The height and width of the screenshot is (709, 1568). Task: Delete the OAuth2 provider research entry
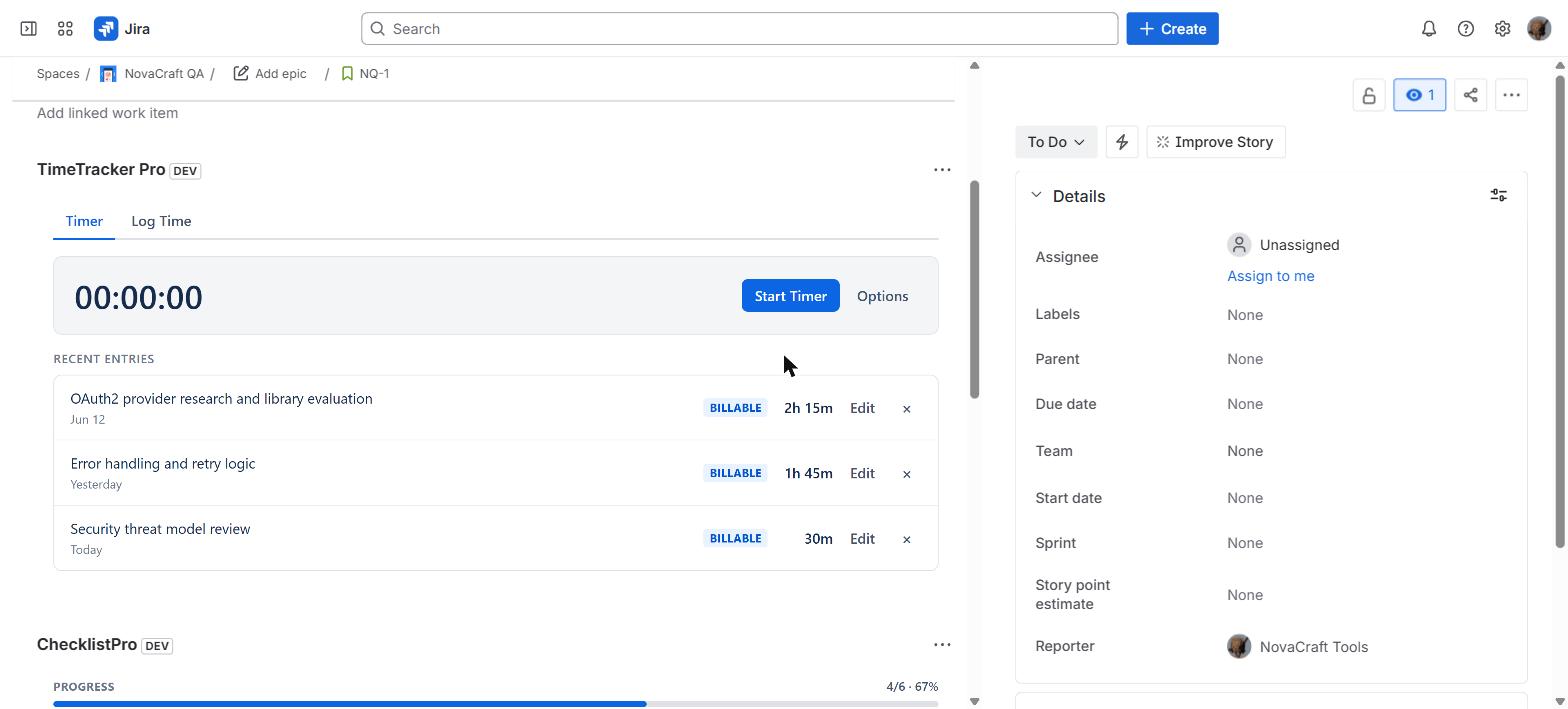(x=907, y=409)
